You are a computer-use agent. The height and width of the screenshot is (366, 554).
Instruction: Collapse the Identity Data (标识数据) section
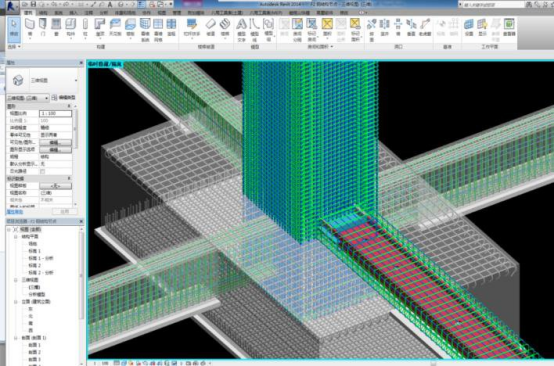click(69, 178)
